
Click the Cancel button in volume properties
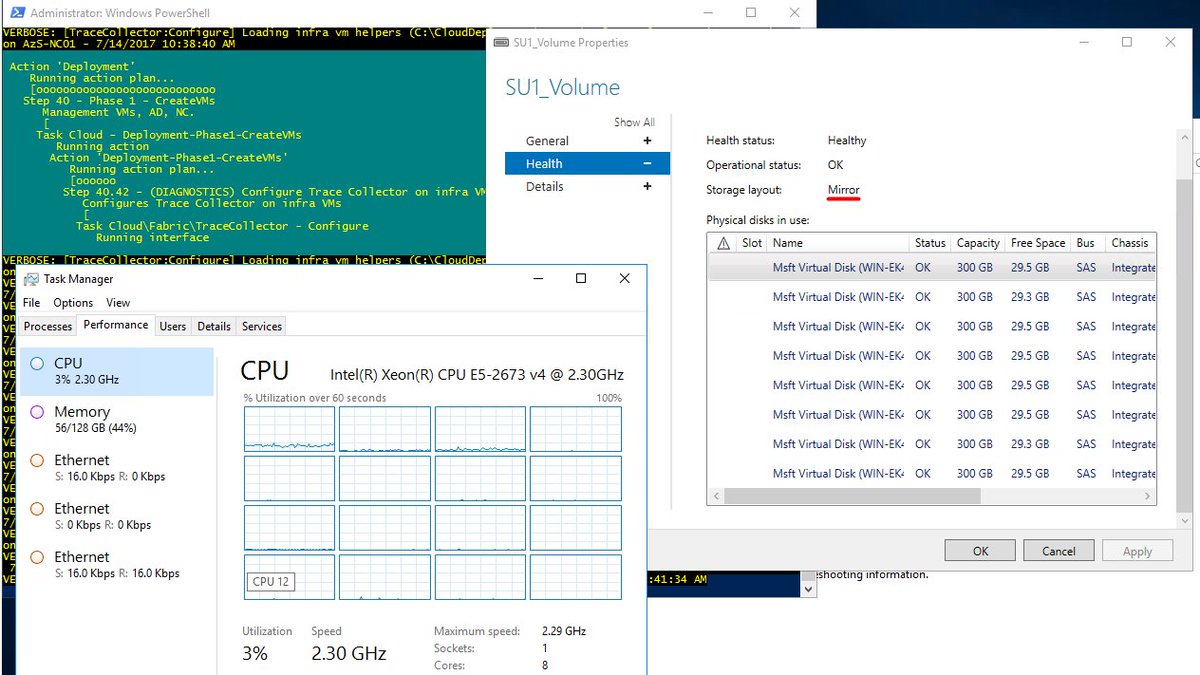[x=1059, y=551]
